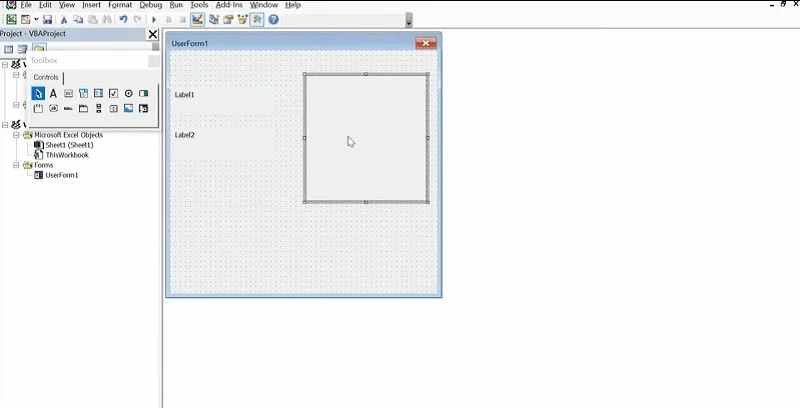This screenshot has height=408, width=800.
Task: Toggle Folders icon in Project panel
Action: [39, 49]
